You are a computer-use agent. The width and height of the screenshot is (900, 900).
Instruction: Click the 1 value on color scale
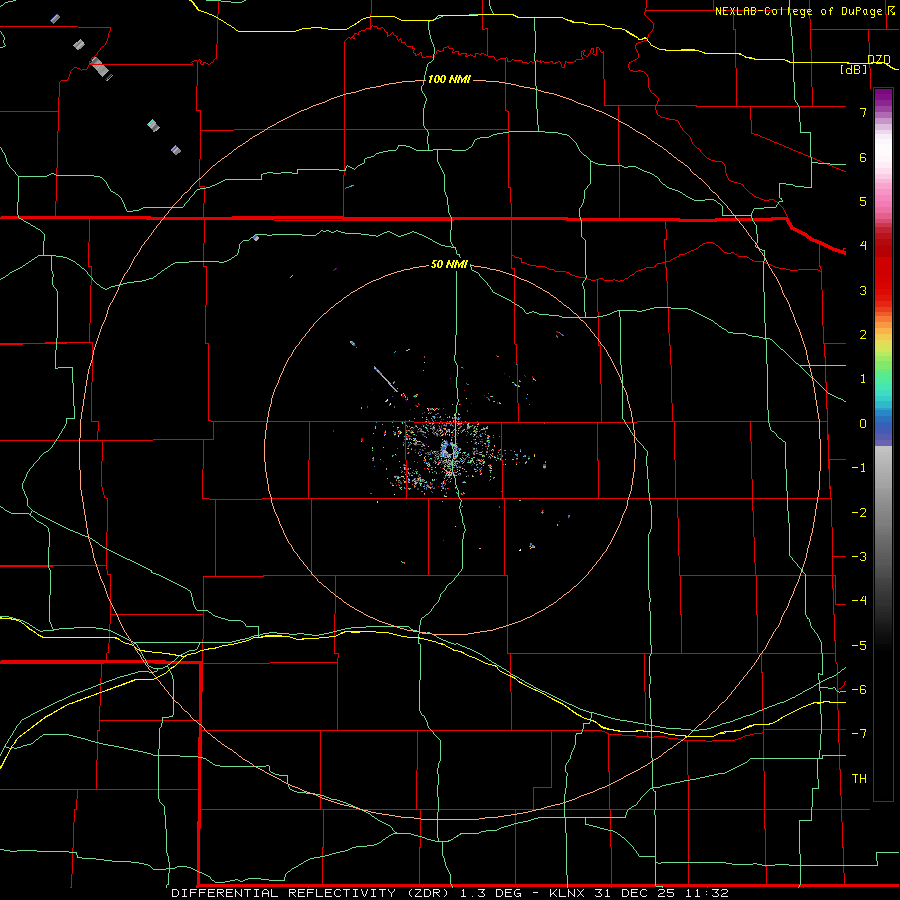[x=863, y=379]
